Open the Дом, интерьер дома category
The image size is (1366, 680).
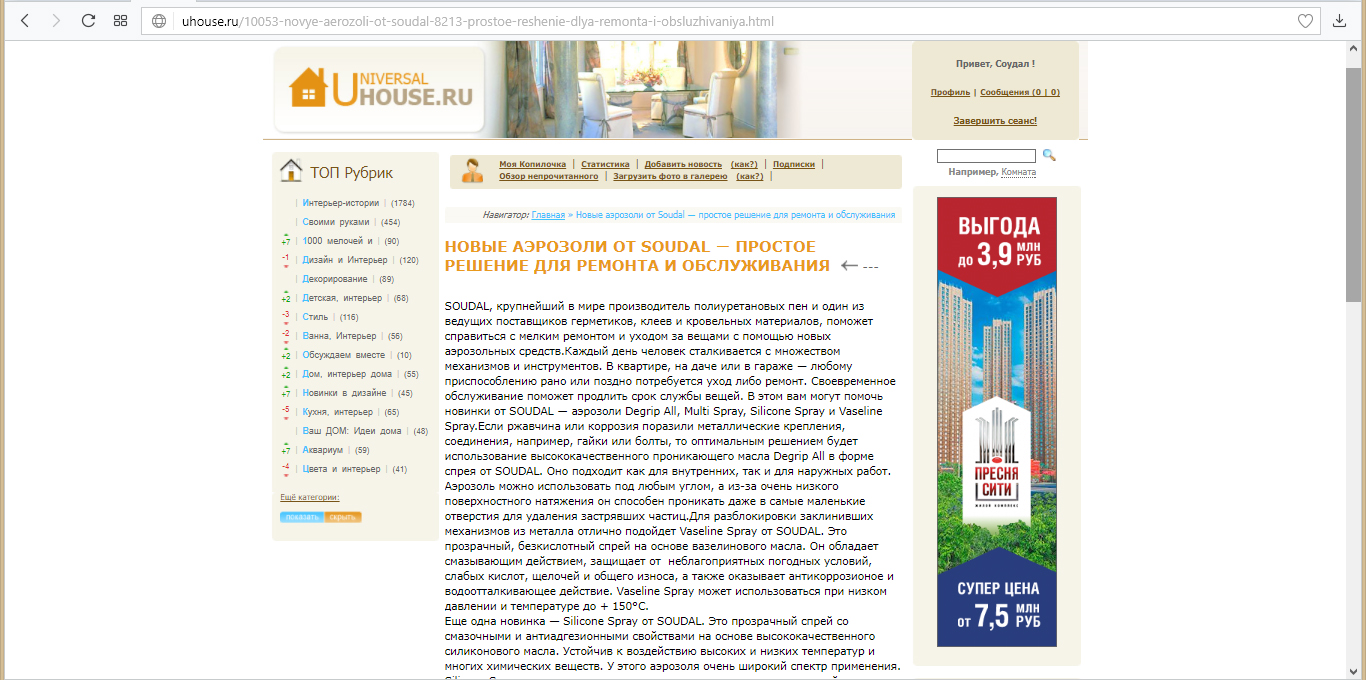pyautogui.click(x=347, y=374)
